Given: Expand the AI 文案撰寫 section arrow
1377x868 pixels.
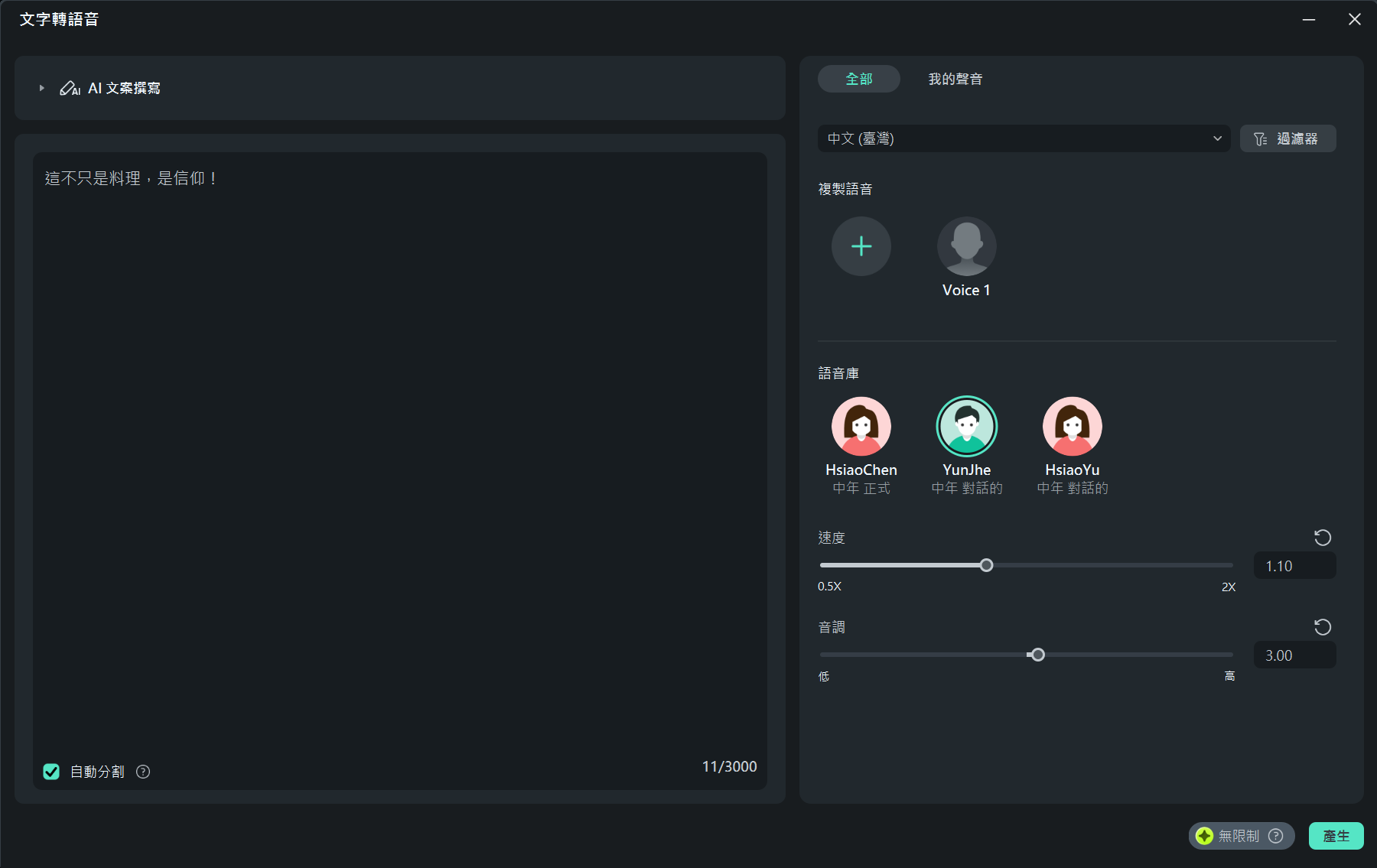Looking at the screenshot, I should point(42,88).
